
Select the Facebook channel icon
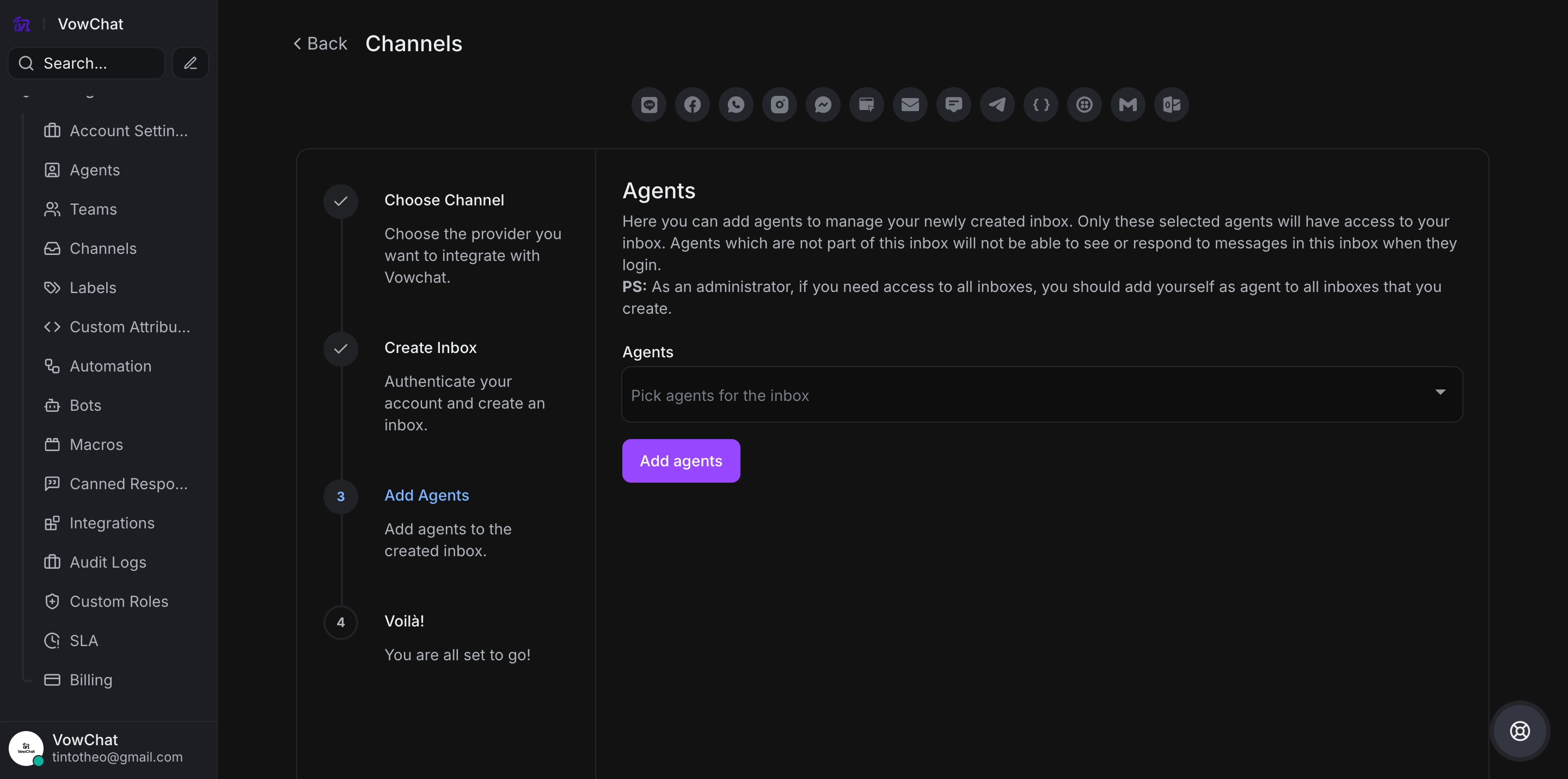(692, 105)
